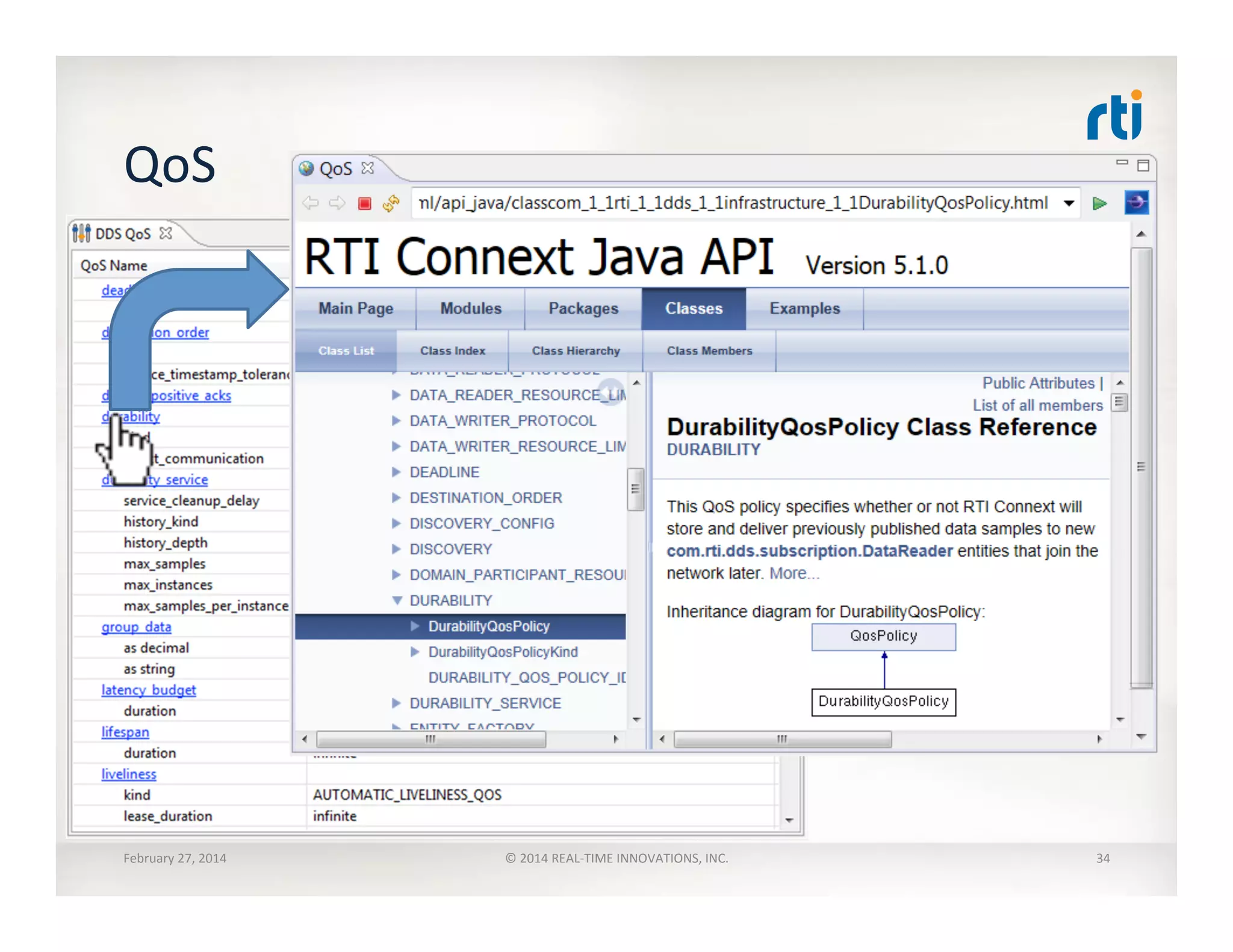Screen dimensions: 1233x952
Task: Expand the DURABILITY_SERVICE tree node
Action: coord(396,703)
